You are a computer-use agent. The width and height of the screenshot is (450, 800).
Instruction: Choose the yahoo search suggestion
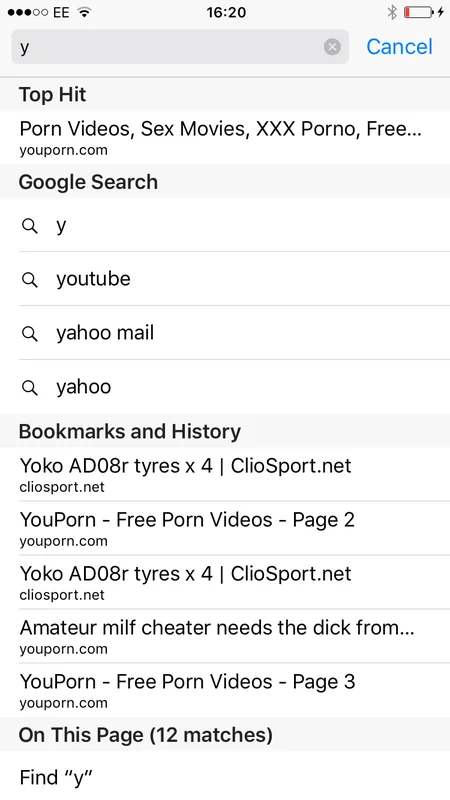[x=225, y=387]
